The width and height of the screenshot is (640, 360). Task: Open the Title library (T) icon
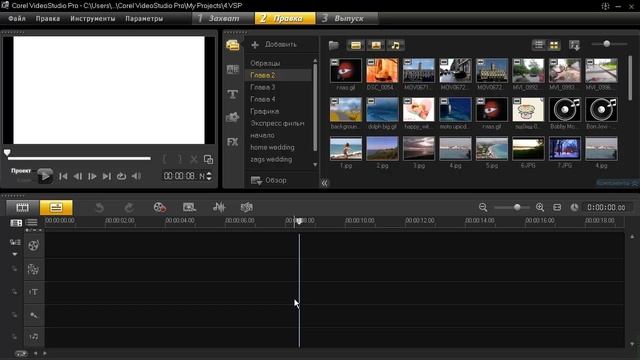(x=233, y=94)
